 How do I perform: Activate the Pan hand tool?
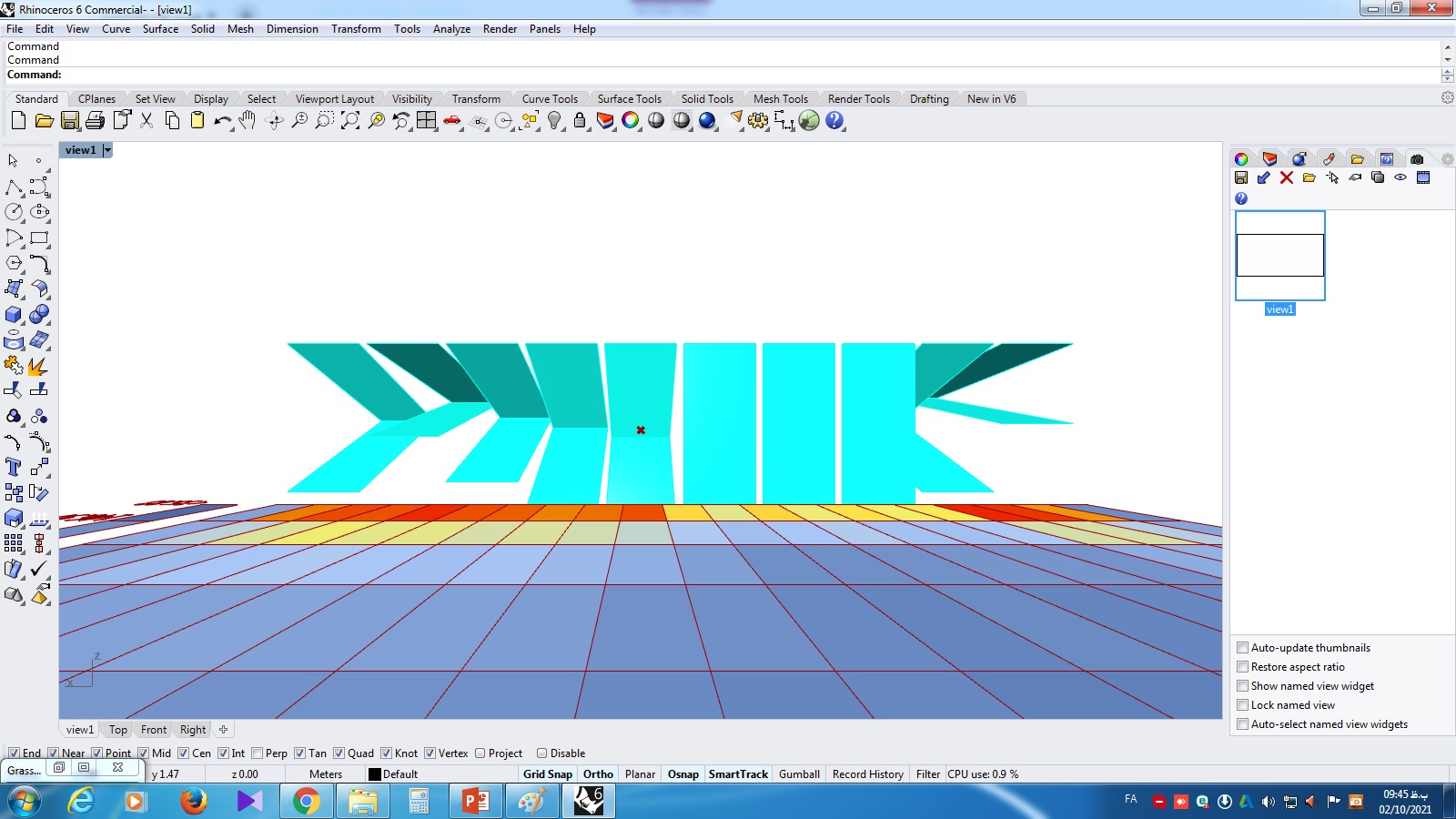click(248, 120)
